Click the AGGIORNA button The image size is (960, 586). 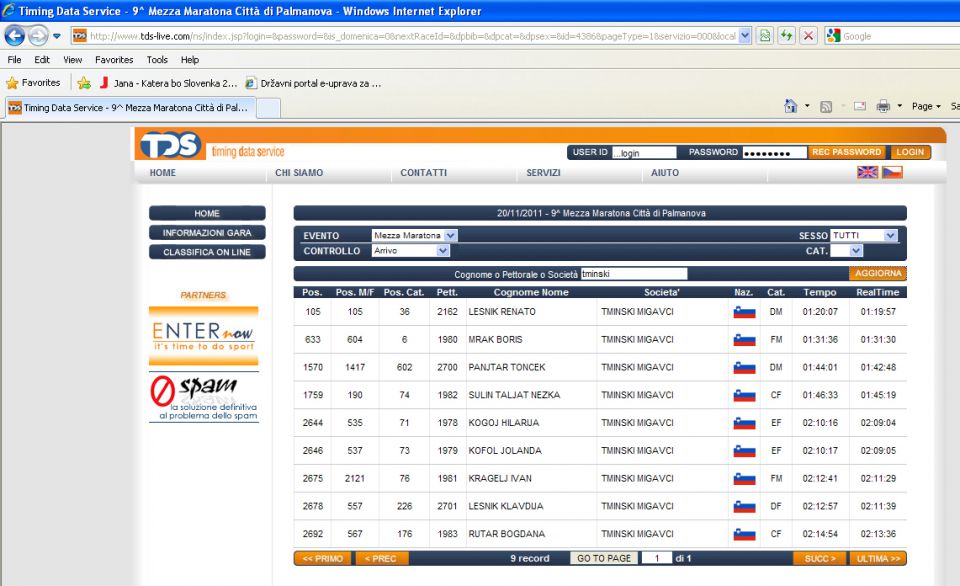(877, 273)
